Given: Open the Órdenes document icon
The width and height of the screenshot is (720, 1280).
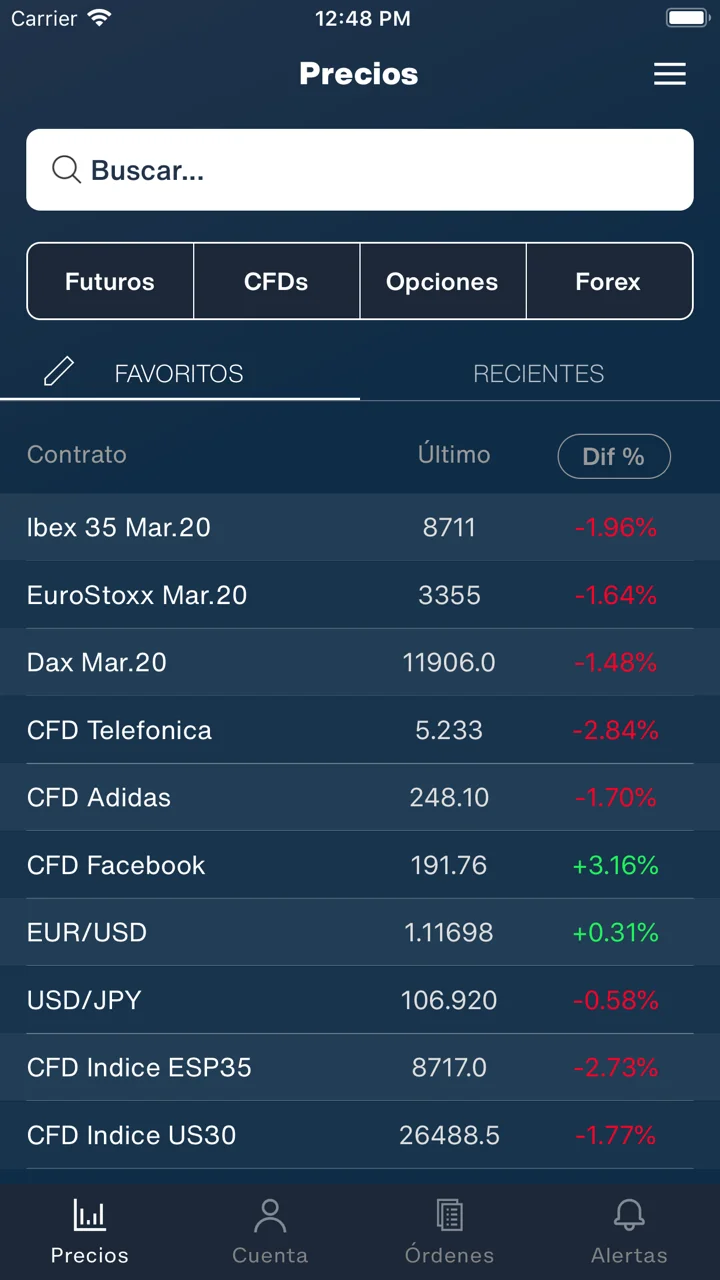Looking at the screenshot, I should coord(450,1215).
